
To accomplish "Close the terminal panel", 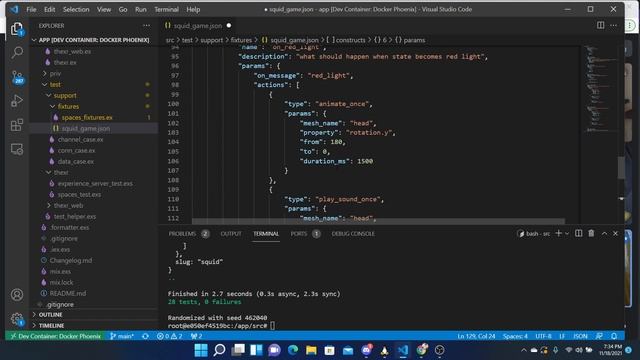I will 616,233.
